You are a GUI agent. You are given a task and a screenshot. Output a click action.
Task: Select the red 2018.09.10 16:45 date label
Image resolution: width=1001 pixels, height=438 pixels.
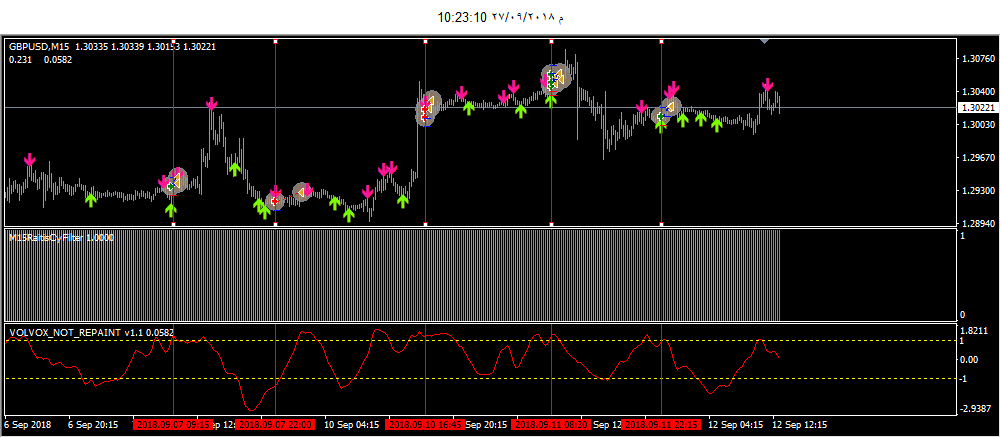point(426,424)
